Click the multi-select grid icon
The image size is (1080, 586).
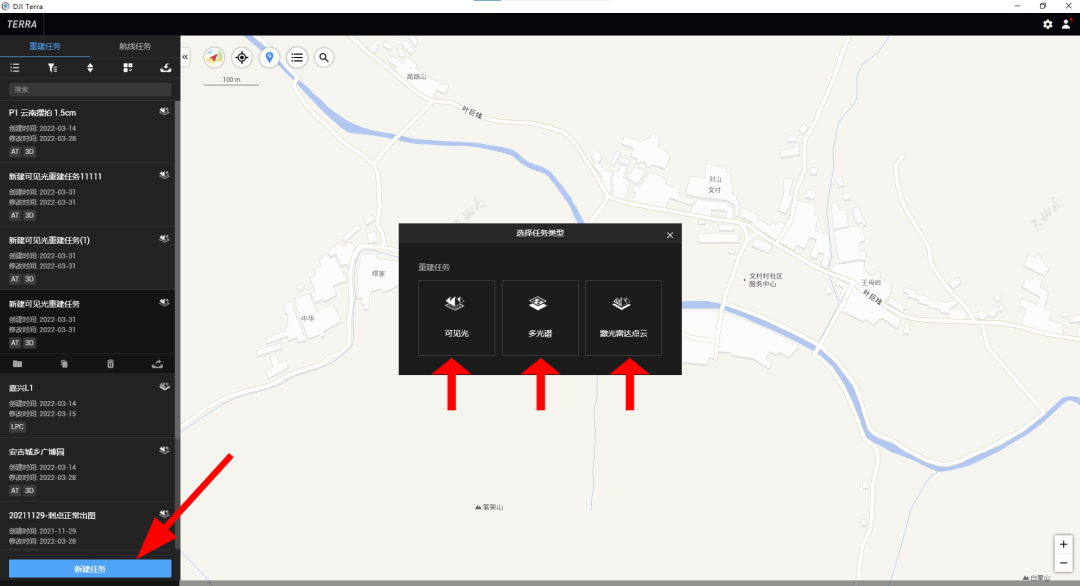point(127,67)
